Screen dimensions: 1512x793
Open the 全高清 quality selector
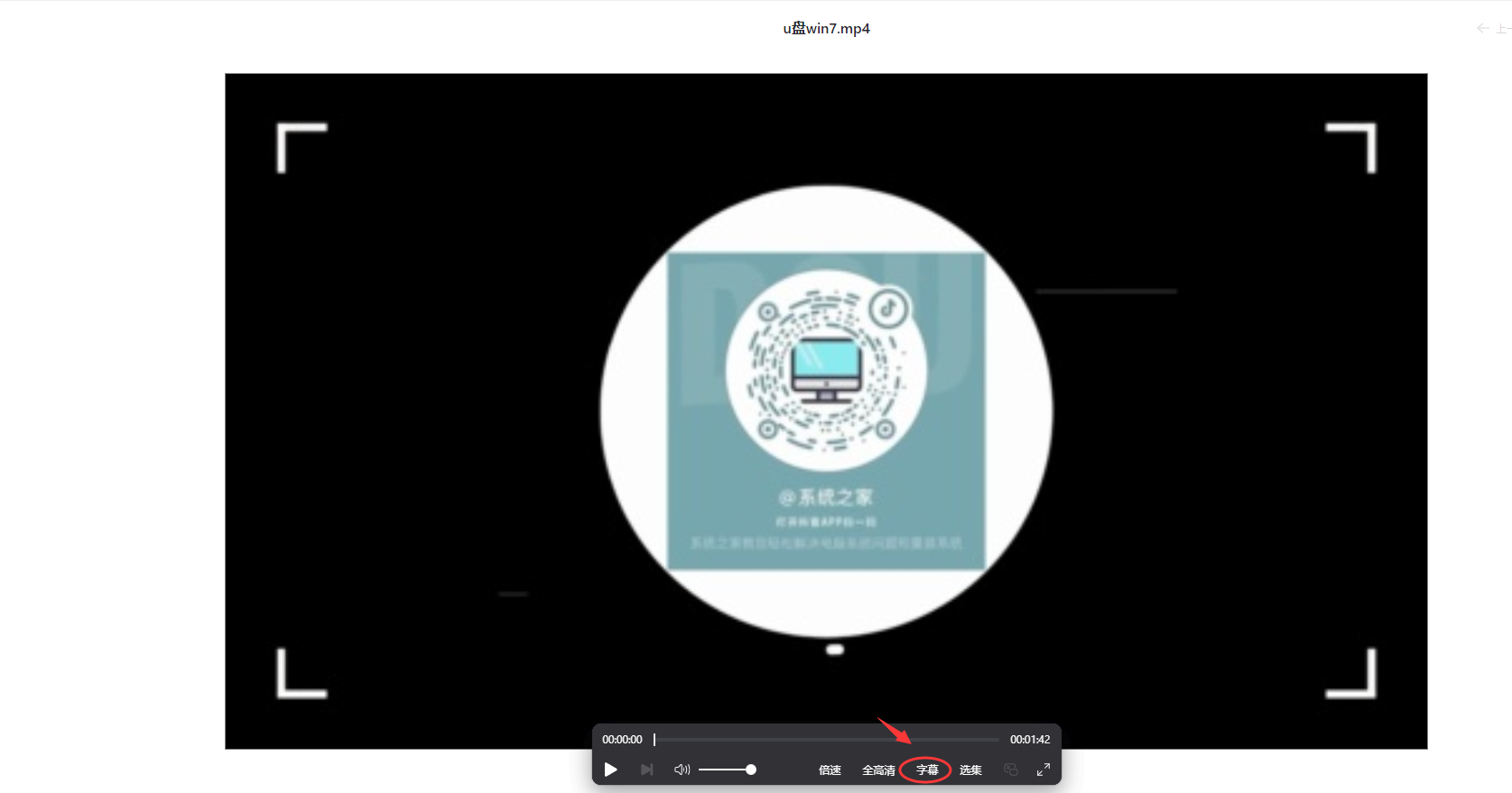coord(878,770)
